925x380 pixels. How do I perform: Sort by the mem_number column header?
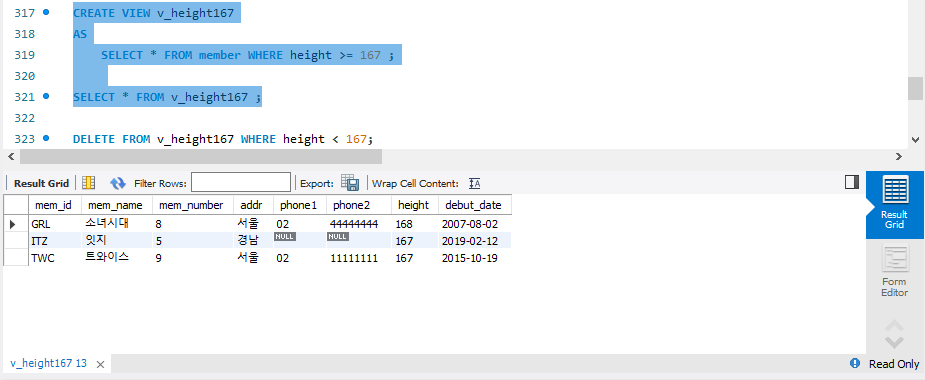[x=192, y=205]
